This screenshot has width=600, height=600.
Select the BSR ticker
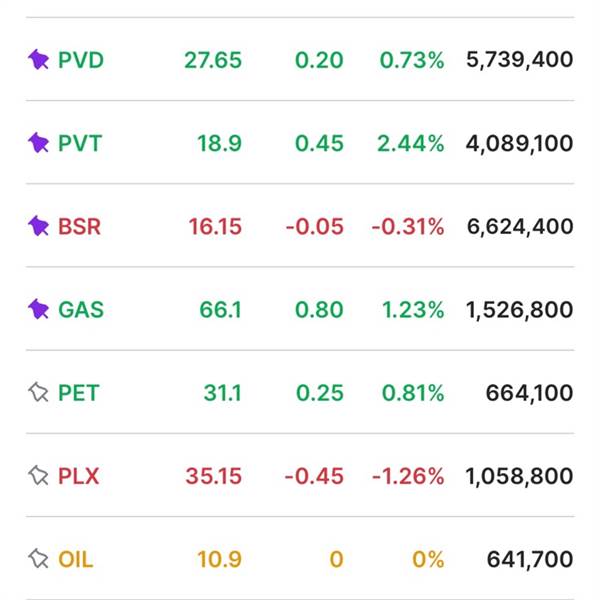coord(79,226)
